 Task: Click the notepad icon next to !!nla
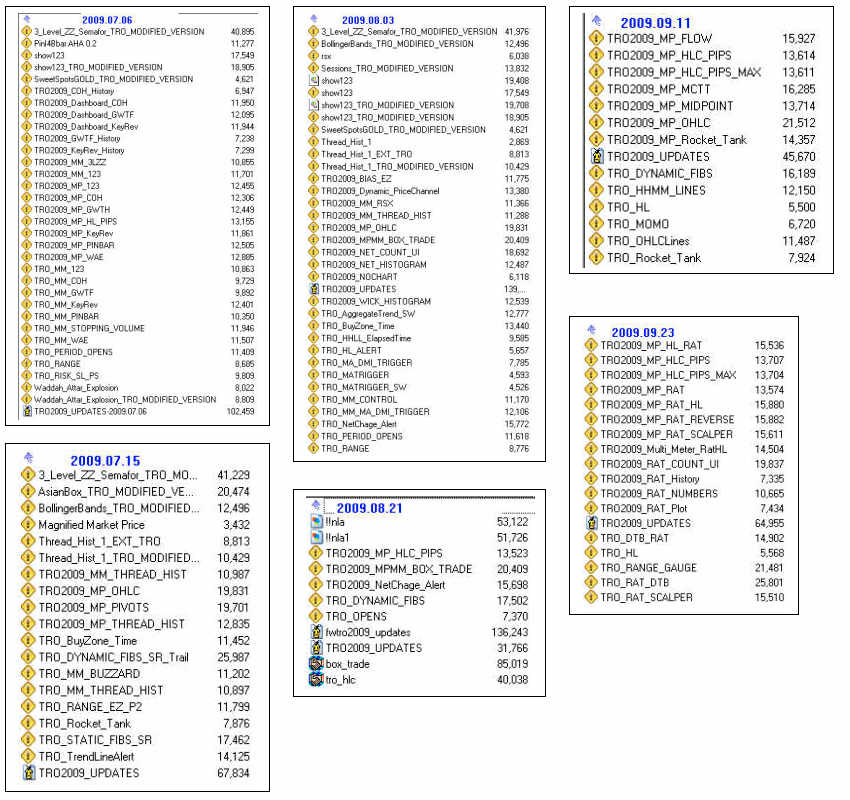[x=317, y=521]
